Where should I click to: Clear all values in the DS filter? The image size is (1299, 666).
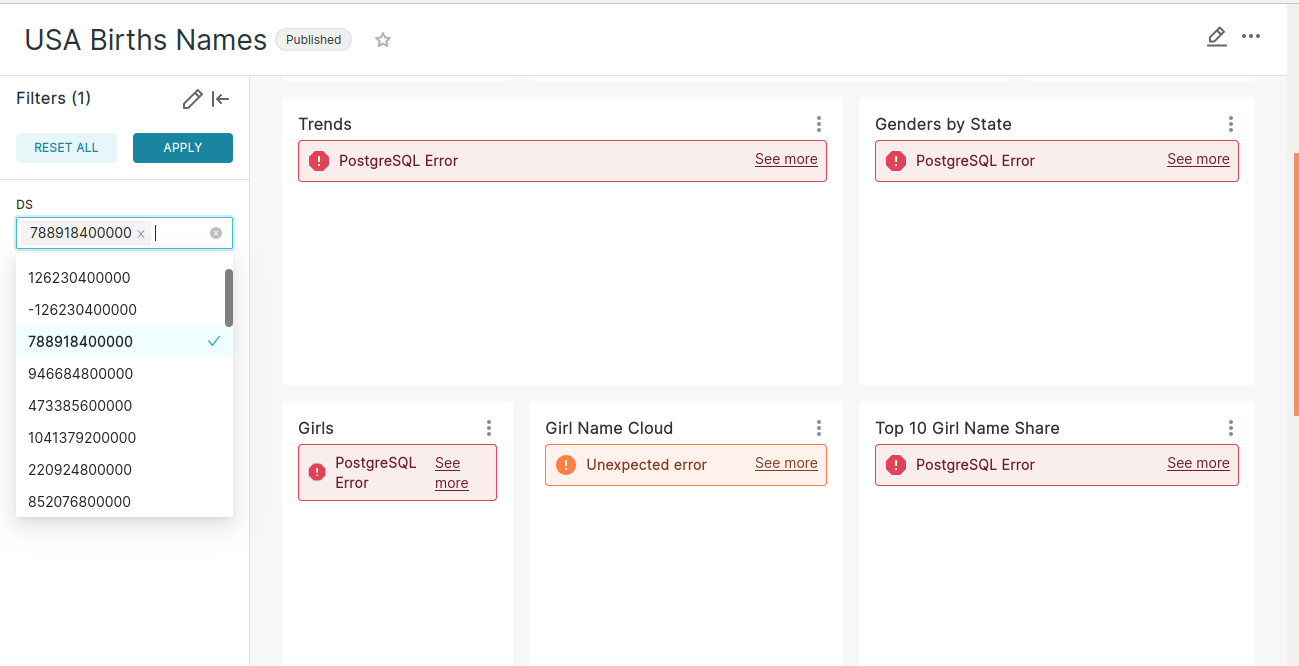(x=216, y=233)
